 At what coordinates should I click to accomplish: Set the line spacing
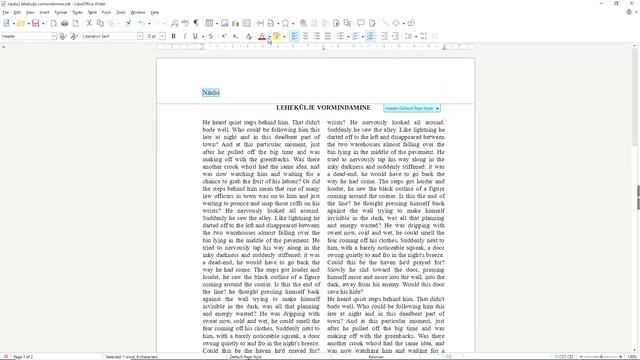(x=408, y=36)
